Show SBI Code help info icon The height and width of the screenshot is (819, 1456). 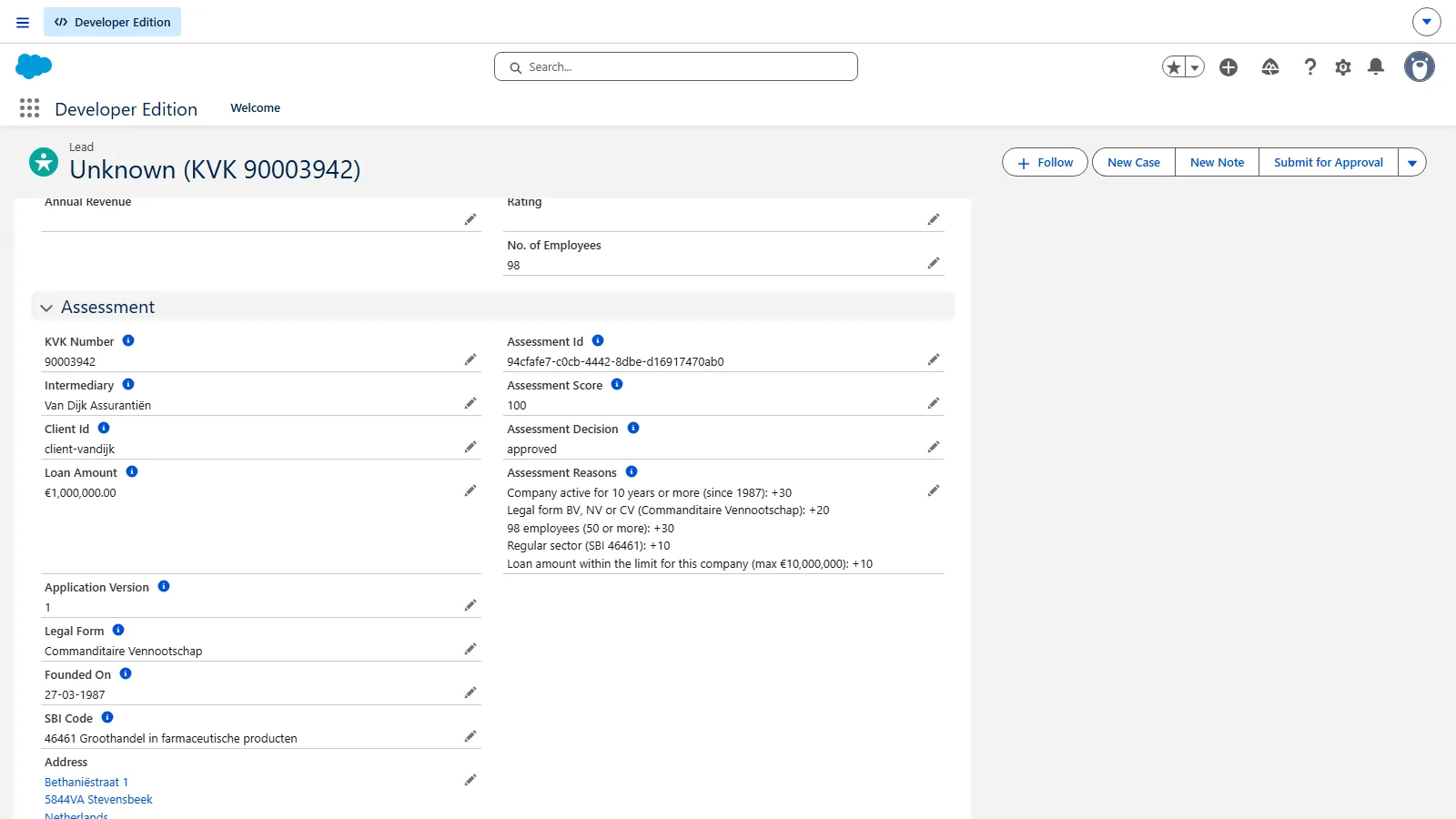coord(107,717)
